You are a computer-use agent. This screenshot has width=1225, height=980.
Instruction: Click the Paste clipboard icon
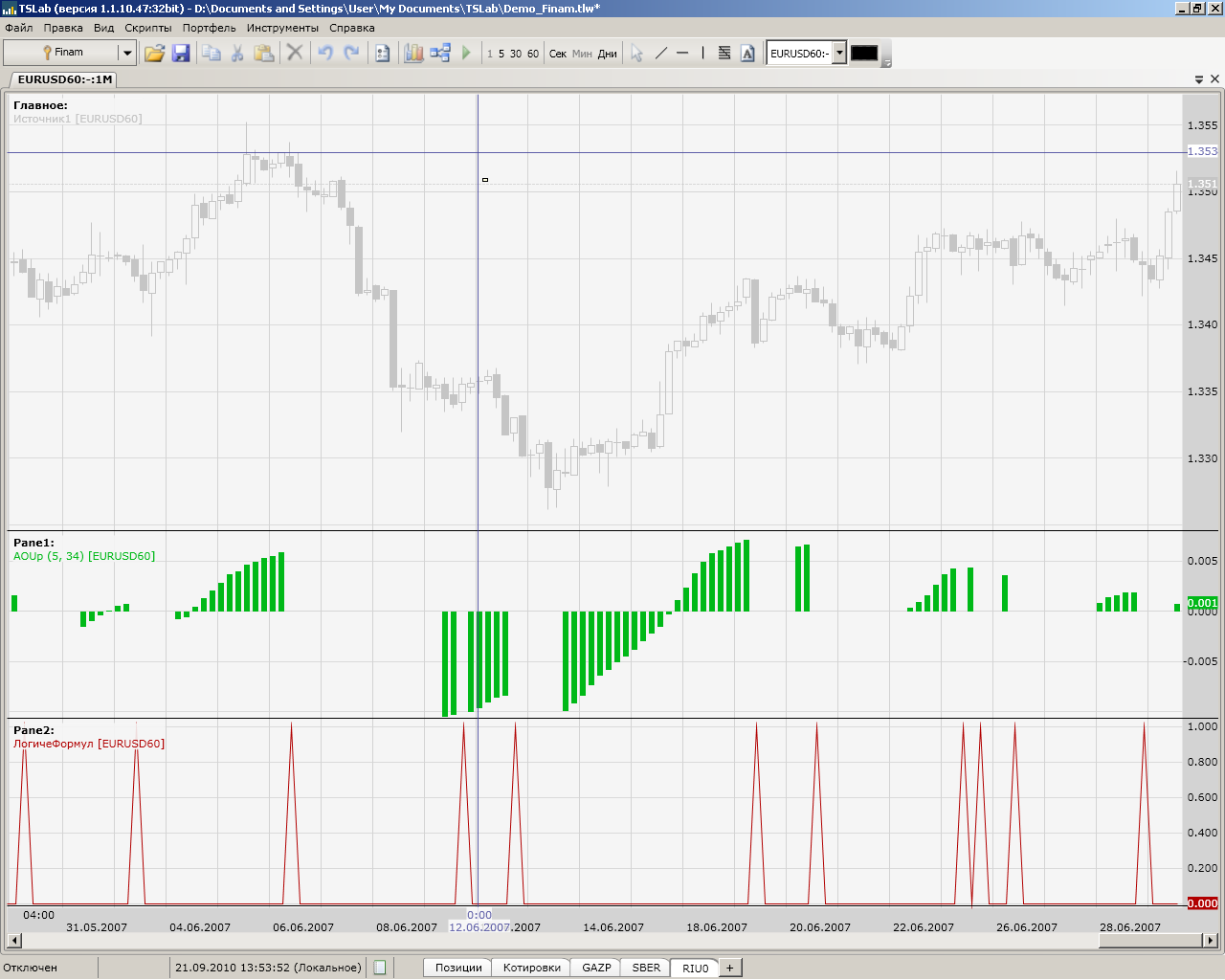click(x=263, y=54)
